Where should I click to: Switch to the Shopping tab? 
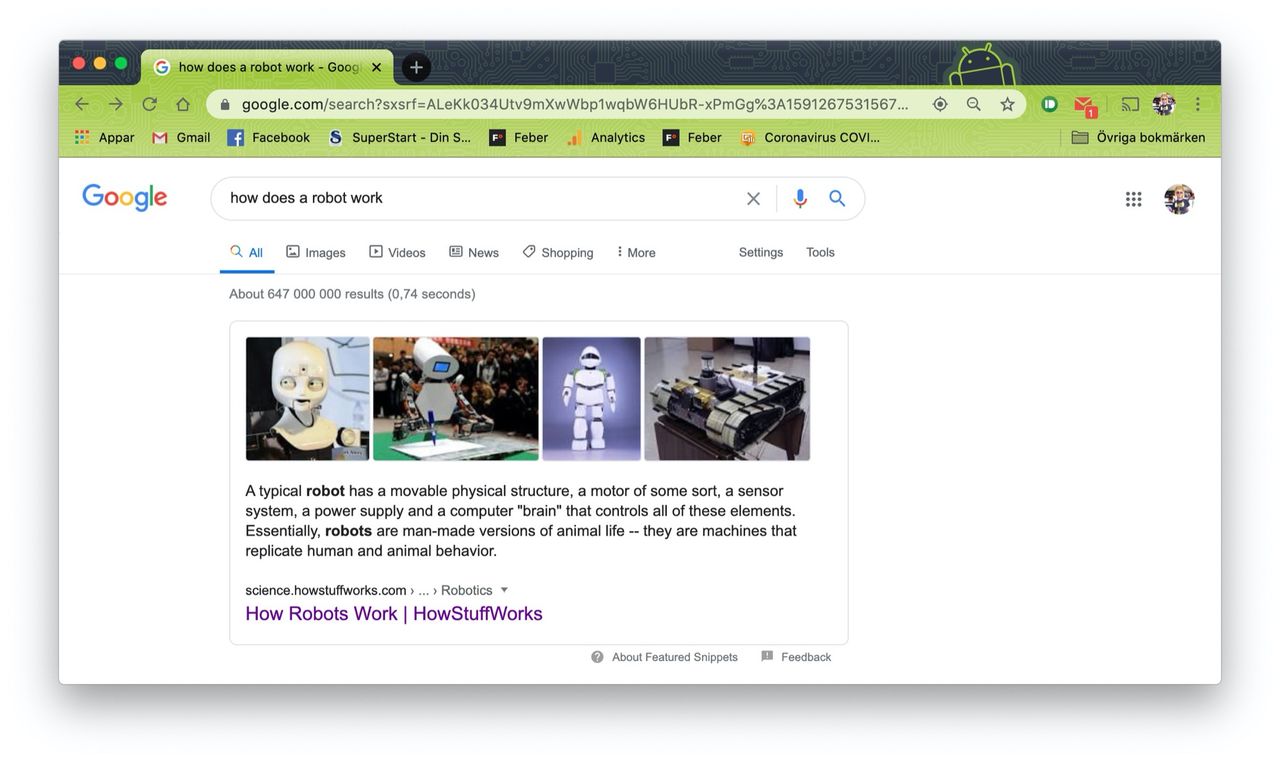click(x=558, y=252)
